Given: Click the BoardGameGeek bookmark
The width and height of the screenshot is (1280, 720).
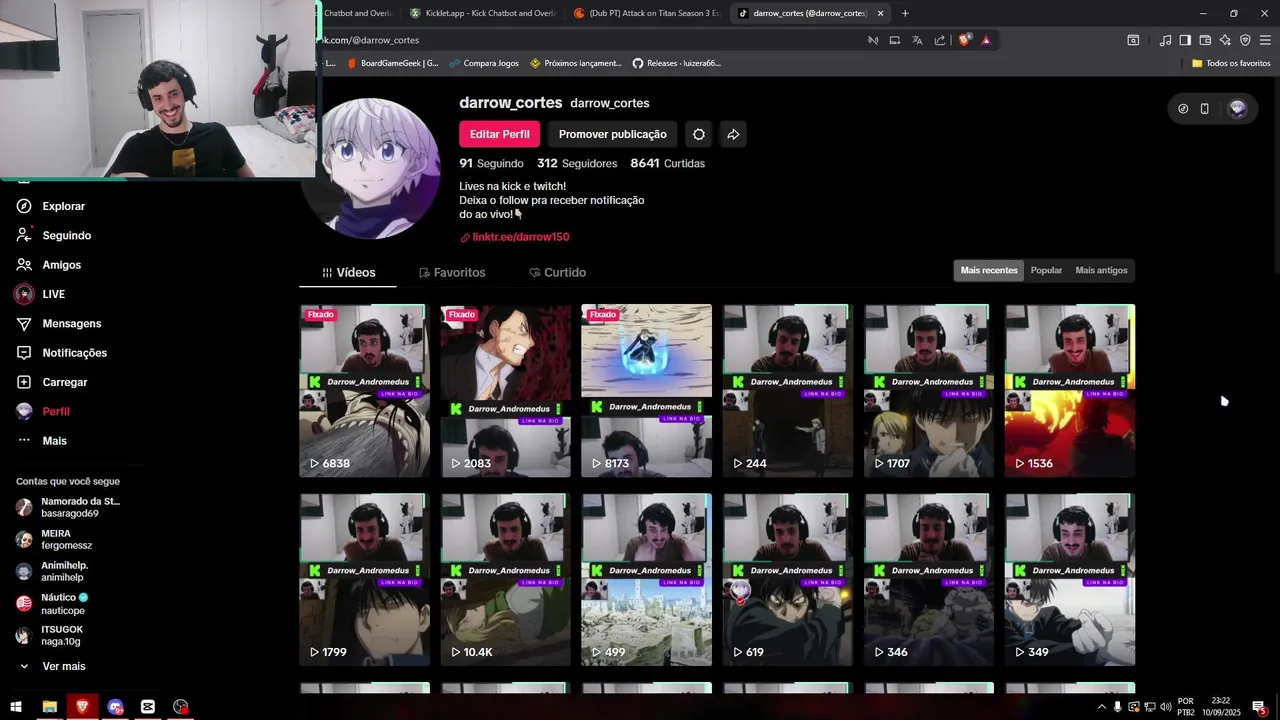Looking at the screenshot, I should click(x=393, y=63).
